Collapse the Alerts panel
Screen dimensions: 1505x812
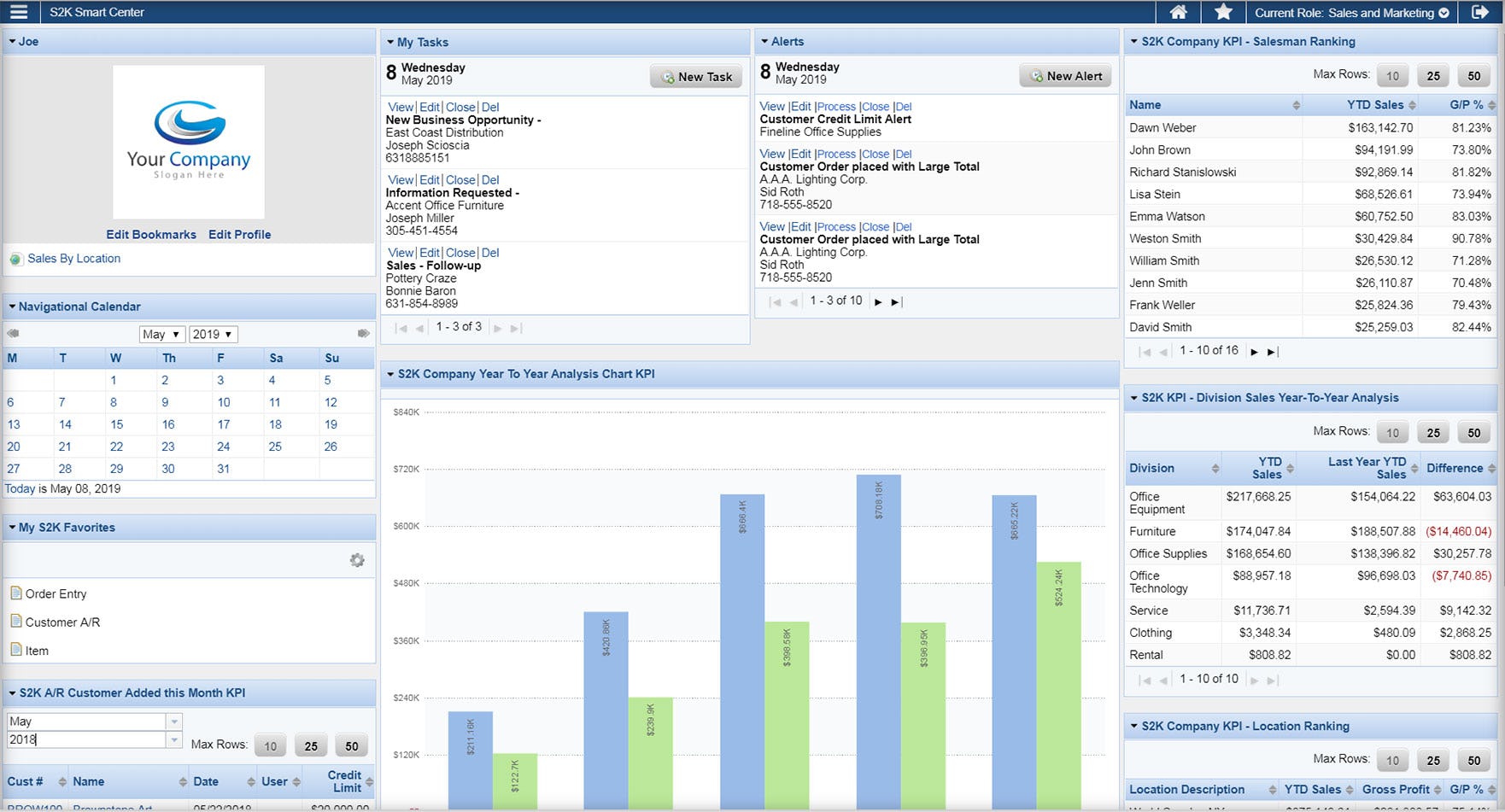coord(764,41)
